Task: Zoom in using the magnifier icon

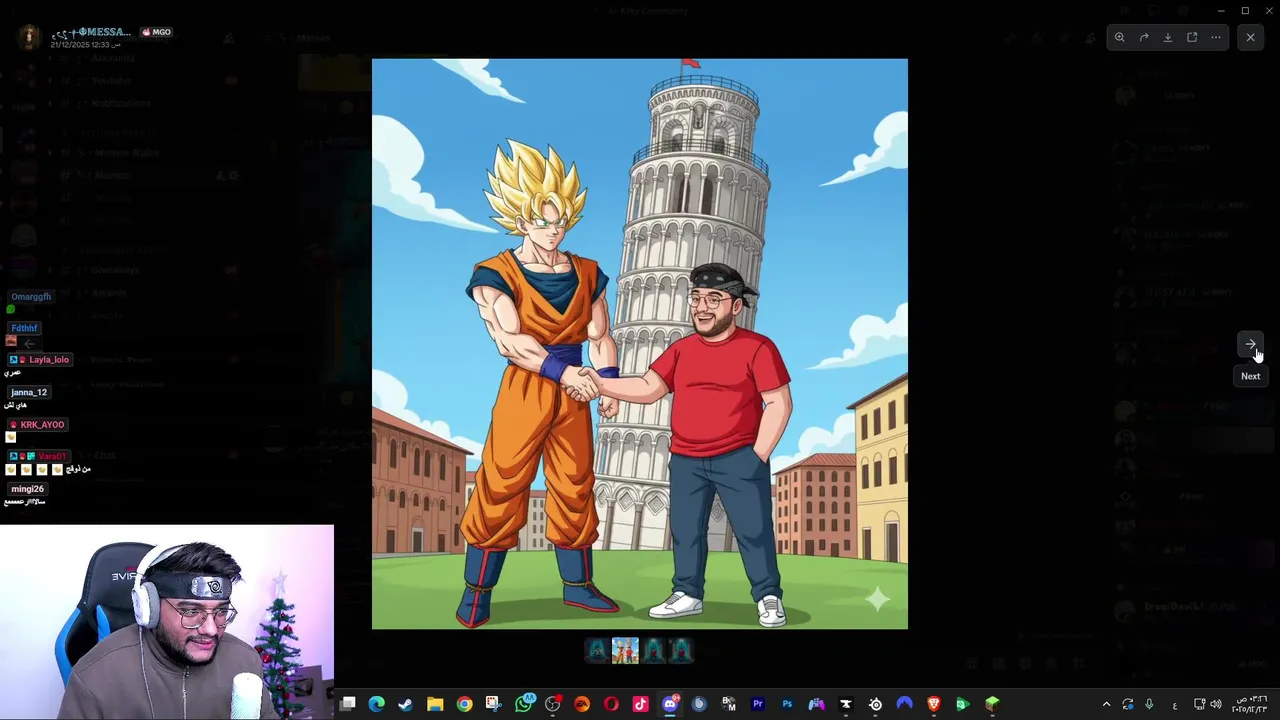Action: (x=1120, y=37)
